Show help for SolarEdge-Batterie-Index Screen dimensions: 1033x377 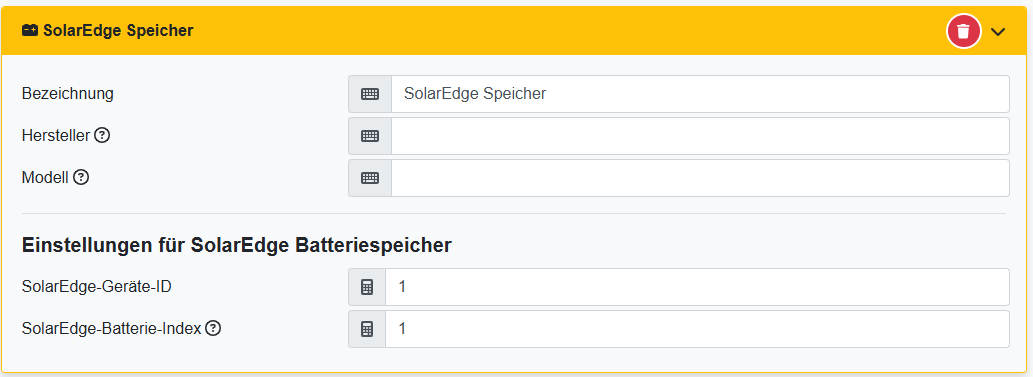212,328
